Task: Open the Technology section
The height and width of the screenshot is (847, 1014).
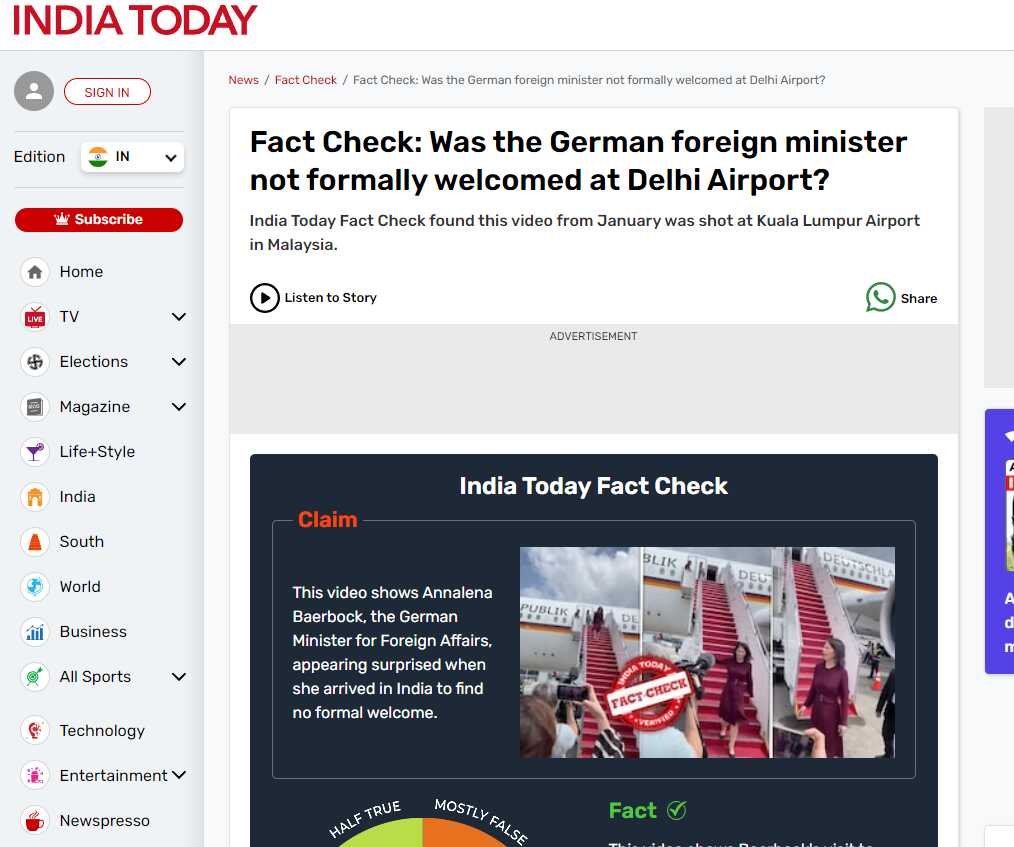Action: click(102, 731)
